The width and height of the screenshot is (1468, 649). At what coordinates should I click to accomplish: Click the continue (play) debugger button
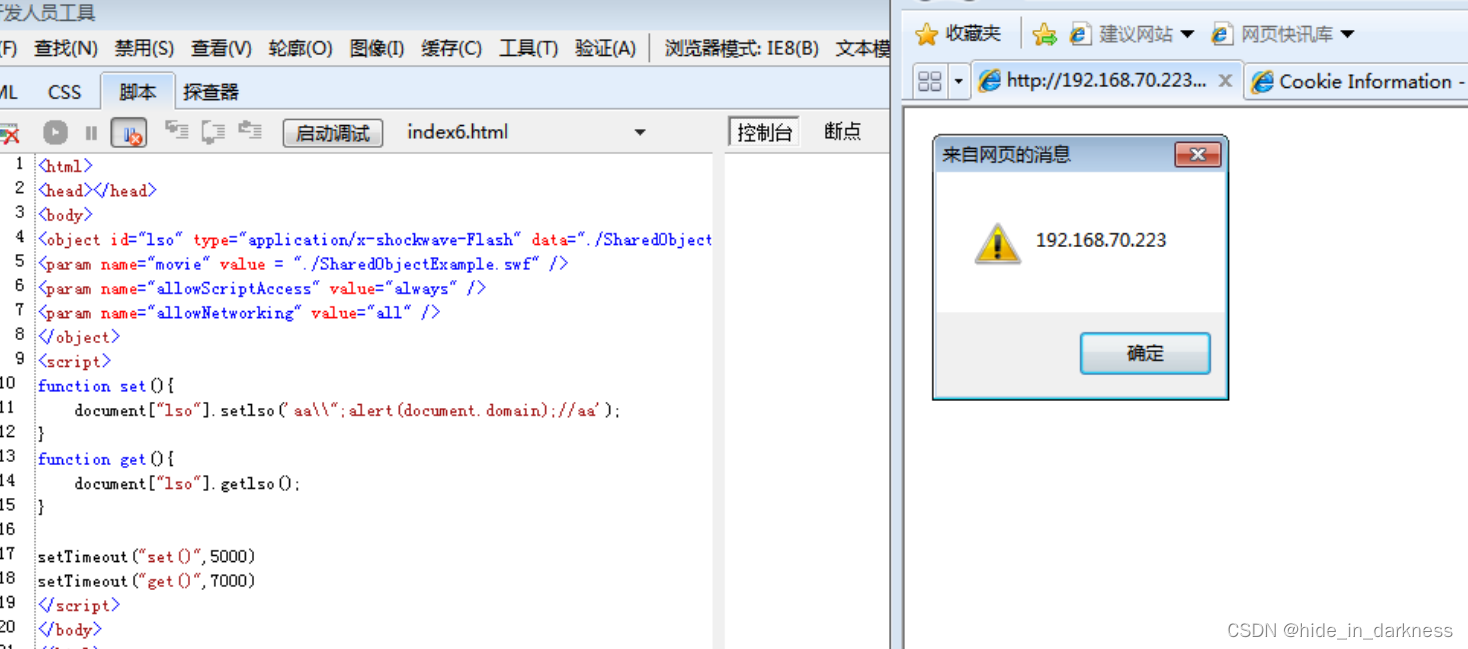point(55,132)
